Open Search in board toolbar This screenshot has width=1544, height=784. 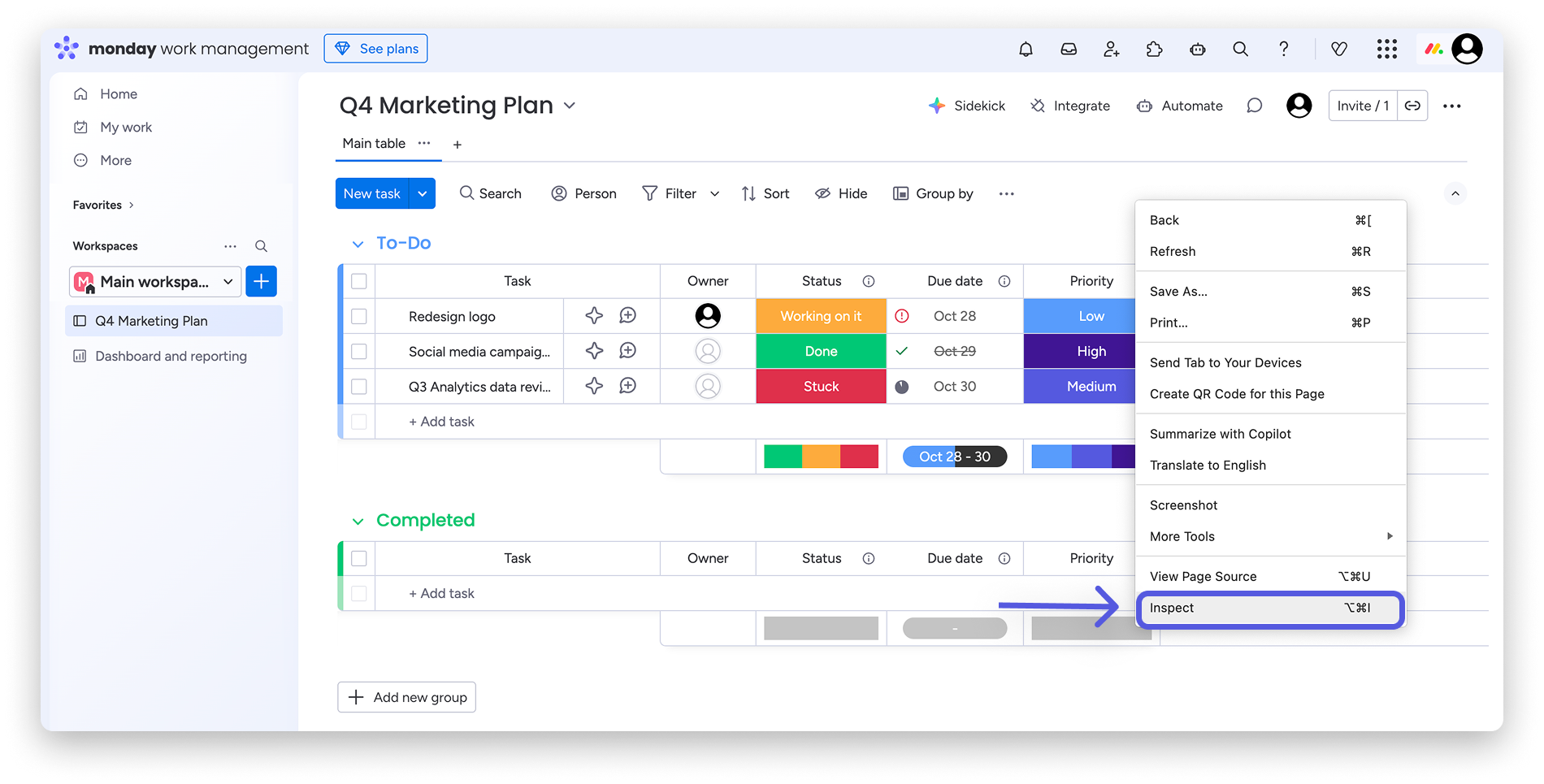click(490, 193)
